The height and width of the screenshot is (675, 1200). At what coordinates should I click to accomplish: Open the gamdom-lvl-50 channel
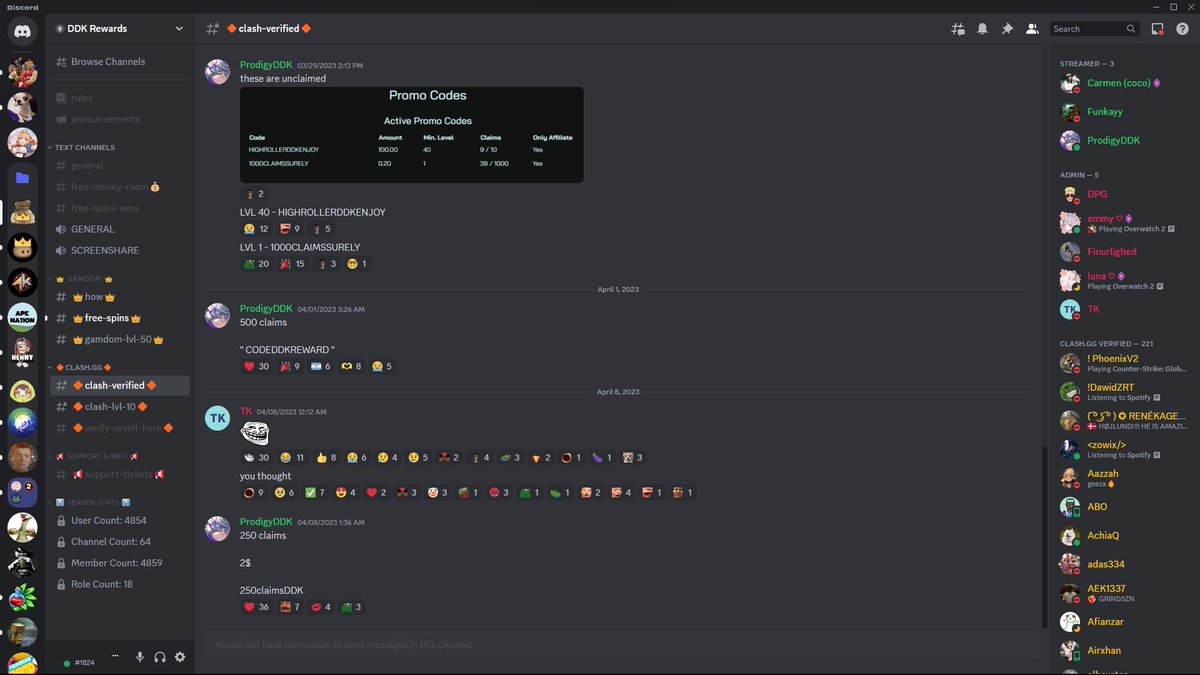tap(120, 339)
